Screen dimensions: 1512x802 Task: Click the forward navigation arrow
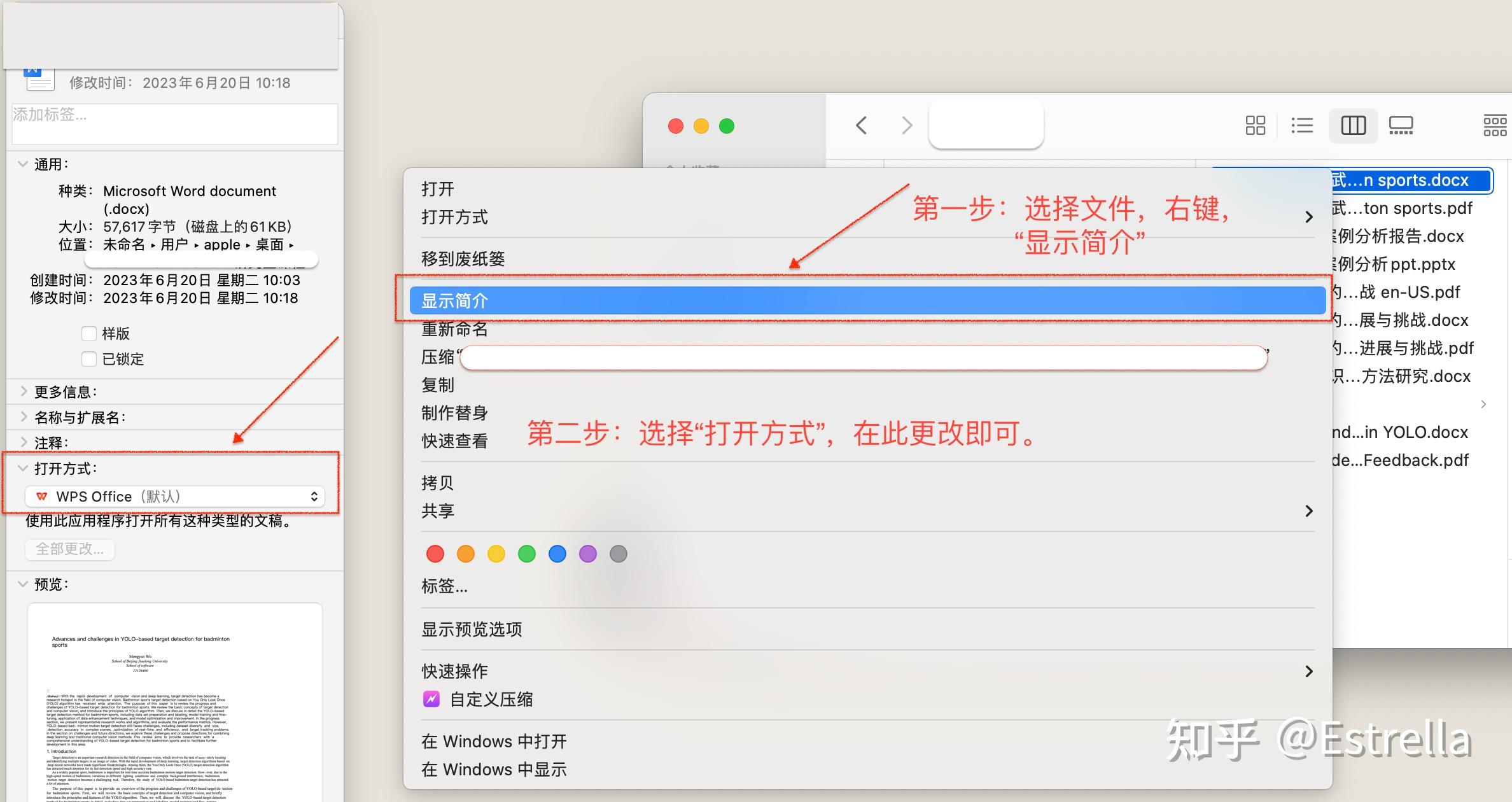click(906, 125)
